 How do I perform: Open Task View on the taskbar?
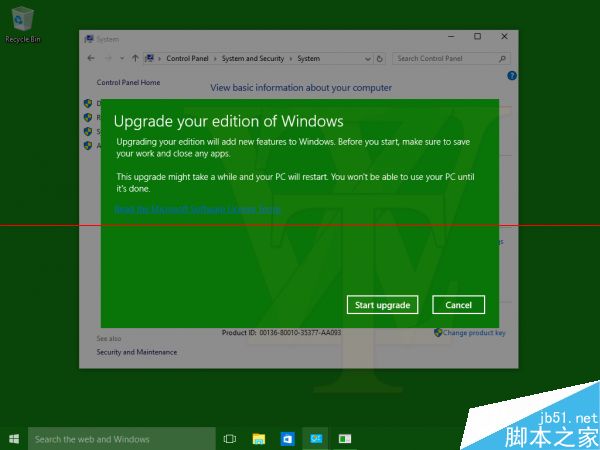pos(230,439)
